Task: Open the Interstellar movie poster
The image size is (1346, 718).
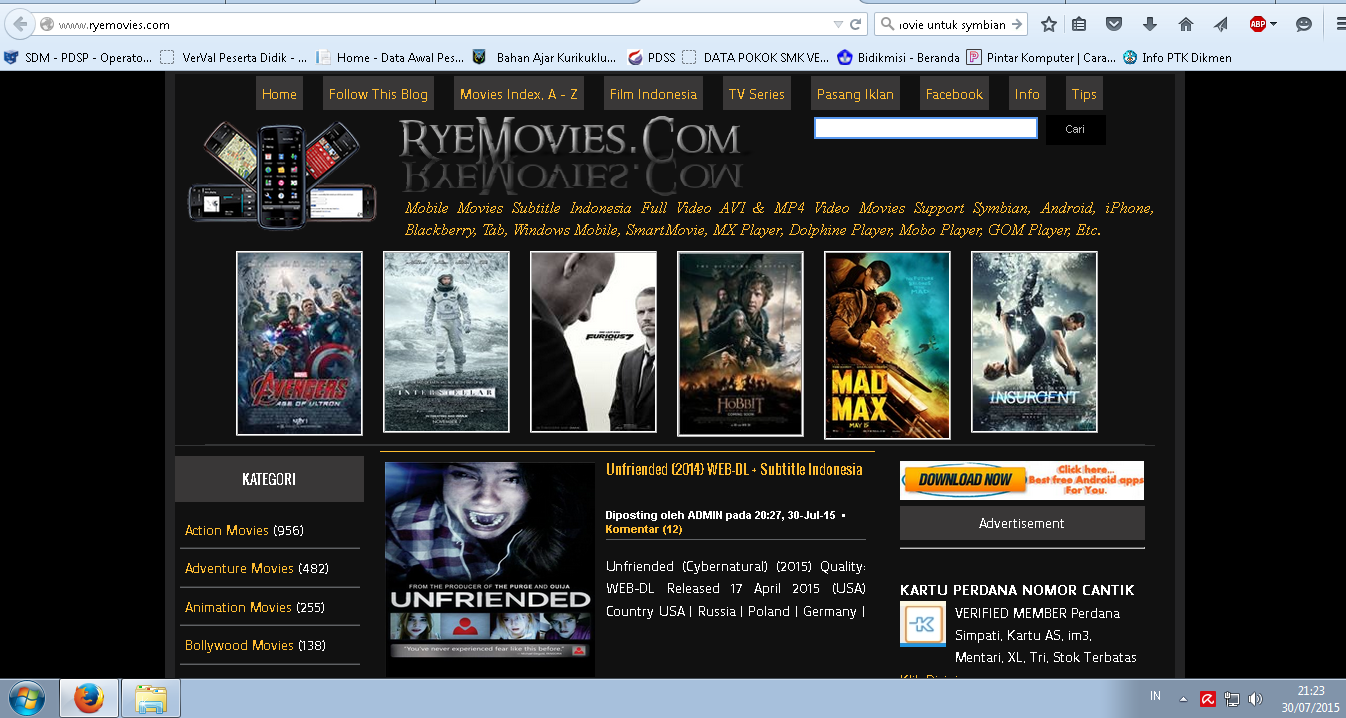Action: pos(446,341)
